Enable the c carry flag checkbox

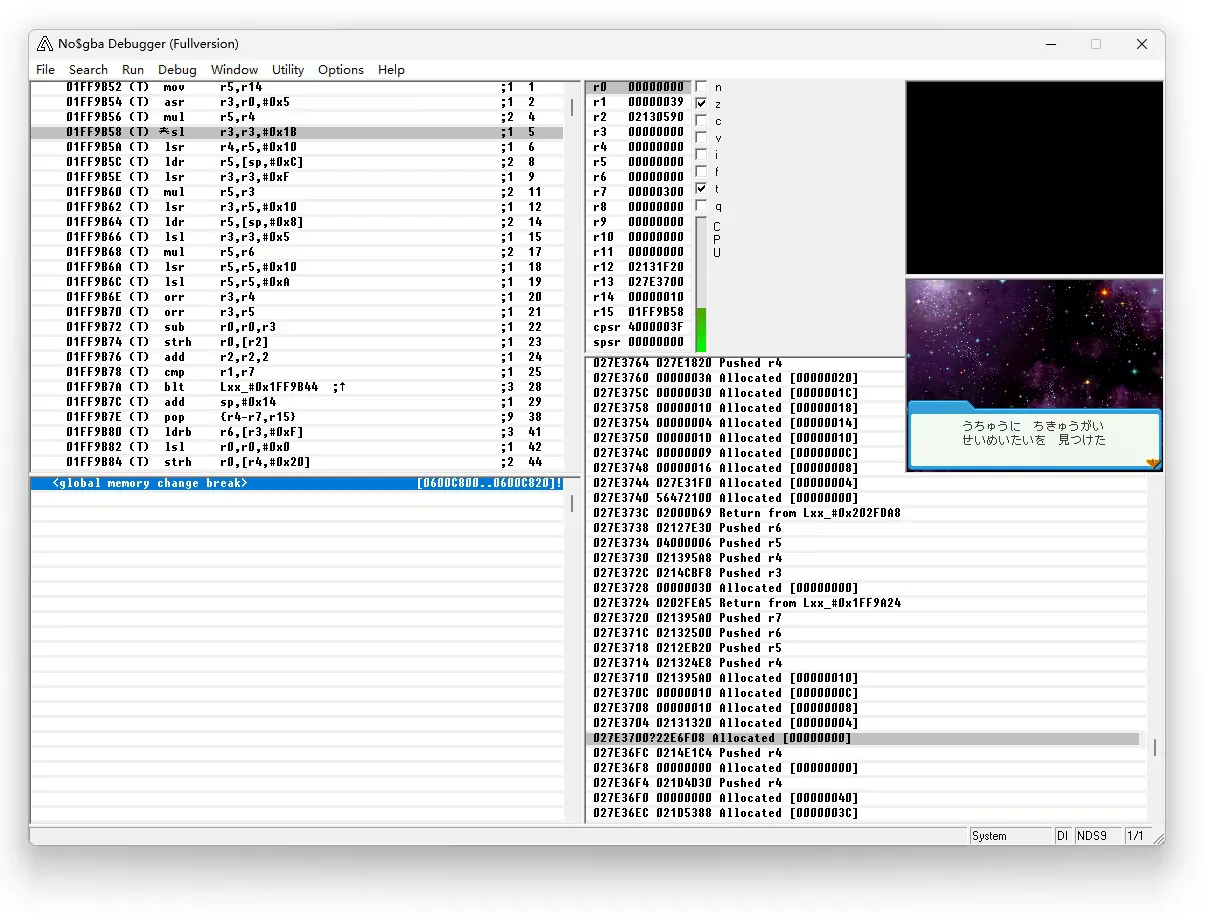tap(701, 121)
